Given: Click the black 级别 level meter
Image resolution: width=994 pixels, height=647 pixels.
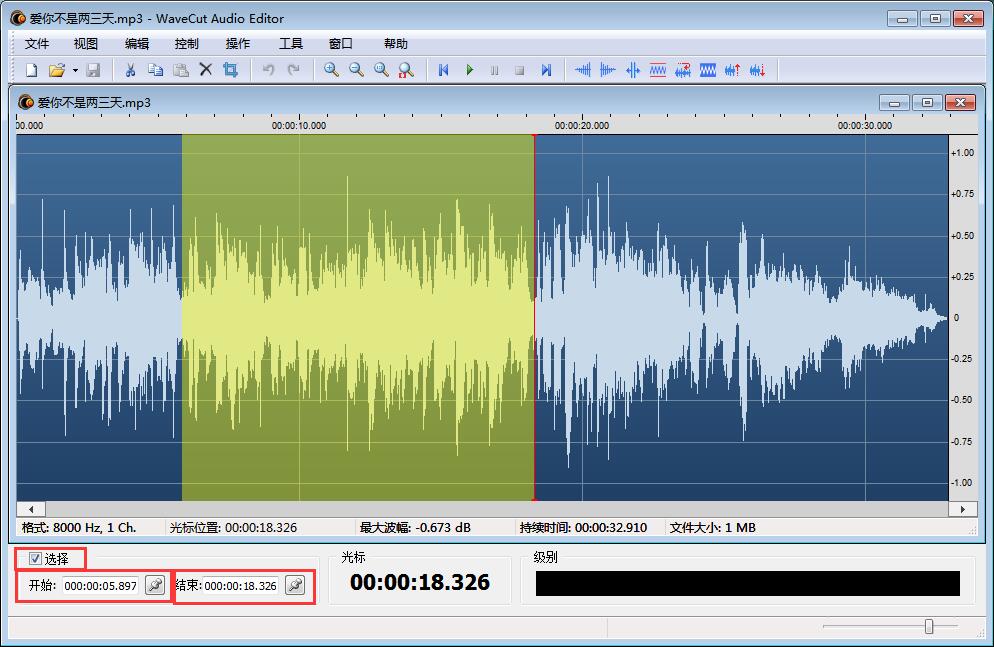Looking at the screenshot, I should [747, 583].
